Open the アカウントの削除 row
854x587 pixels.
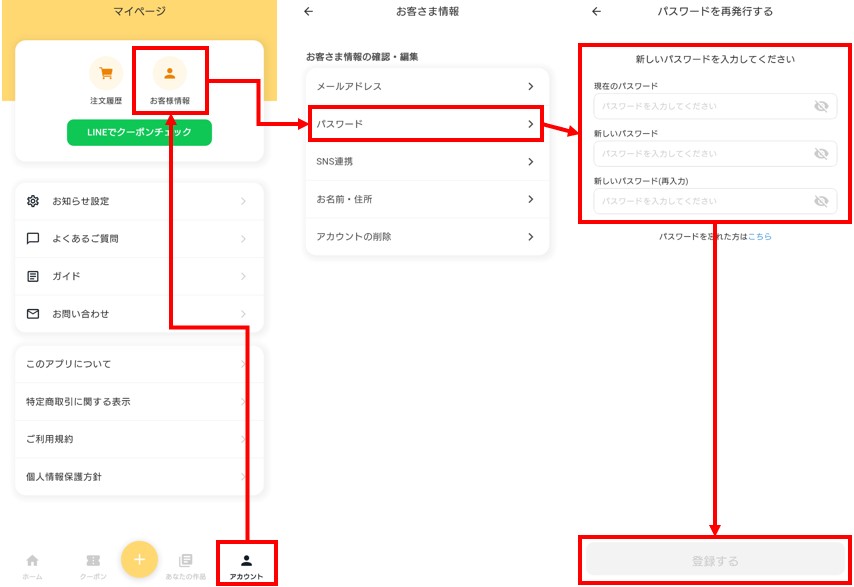pyautogui.click(x=428, y=236)
